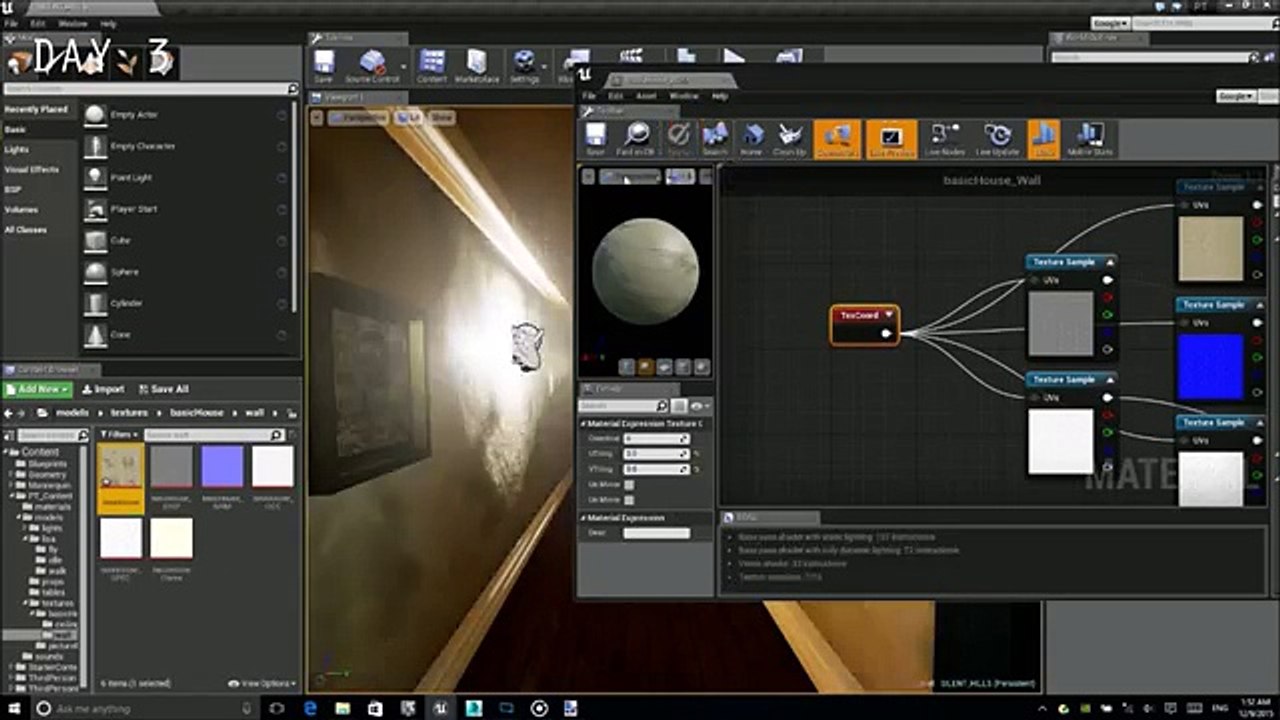Collapse the blue Texture Sample node
Image resolution: width=1280 pixels, height=720 pixels.
tap(1259, 305)
